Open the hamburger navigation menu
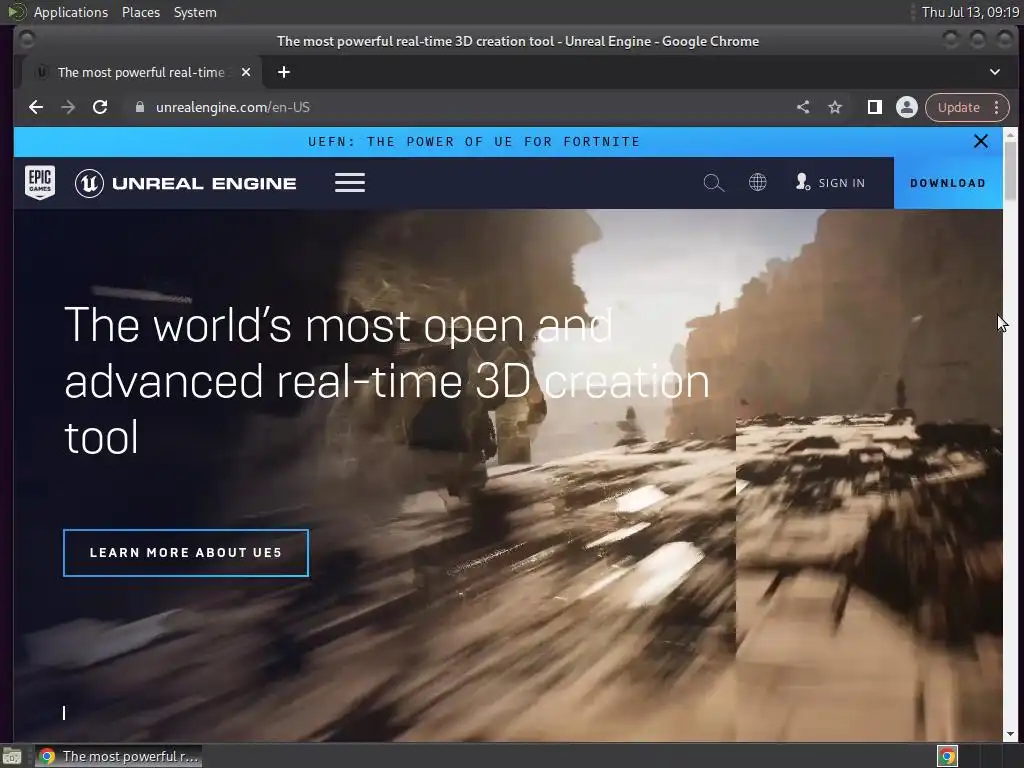 [350, 183]
